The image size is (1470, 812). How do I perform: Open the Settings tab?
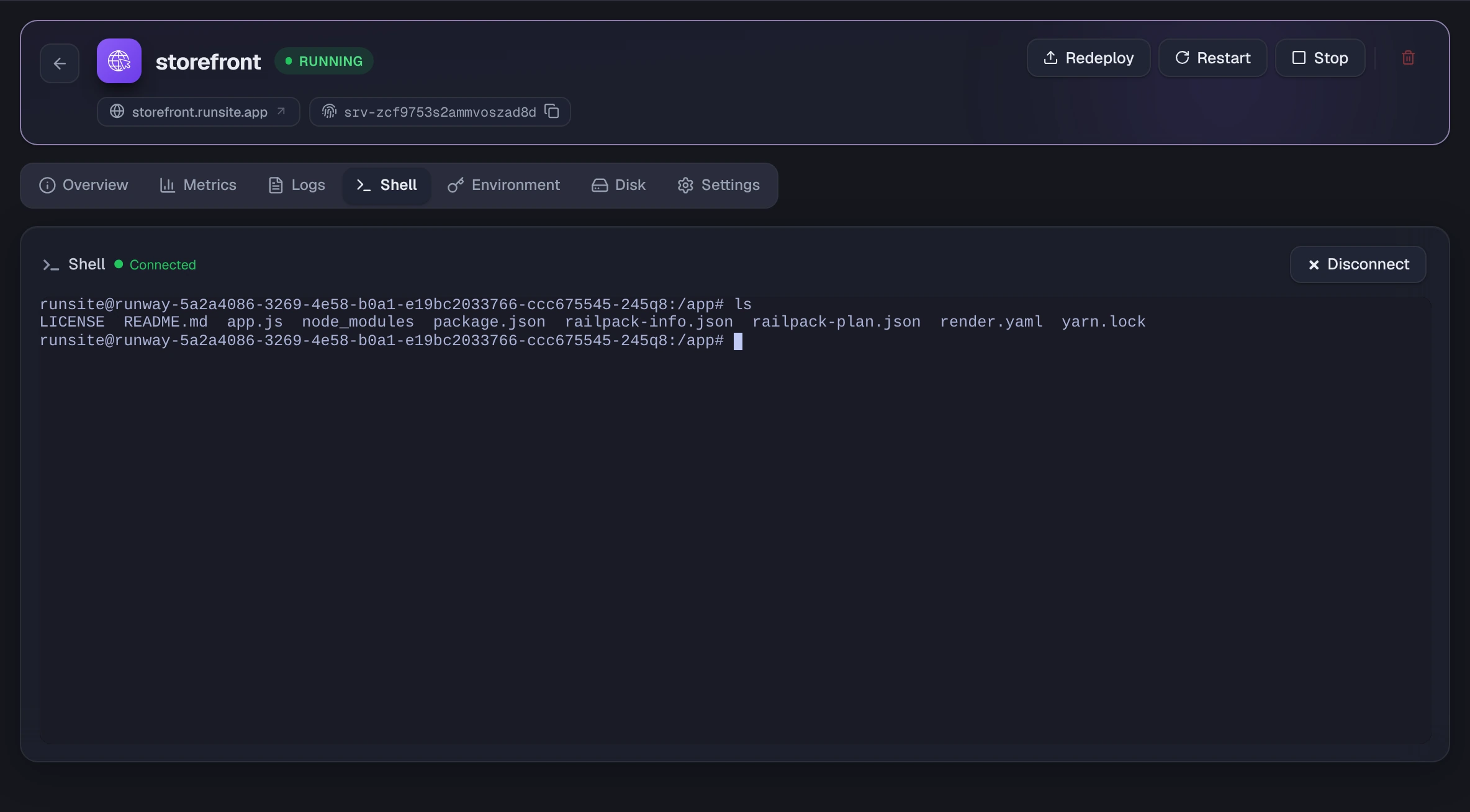tap(719, 185)
